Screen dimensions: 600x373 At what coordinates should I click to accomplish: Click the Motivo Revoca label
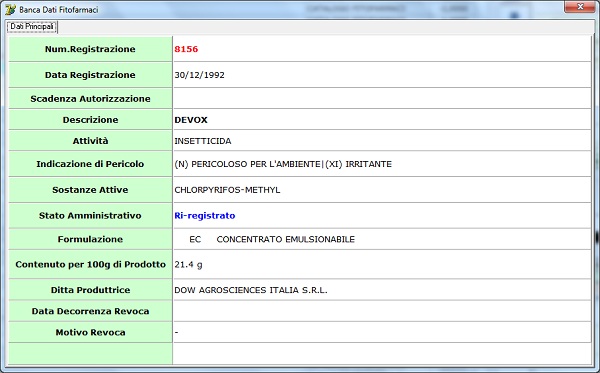90,332
